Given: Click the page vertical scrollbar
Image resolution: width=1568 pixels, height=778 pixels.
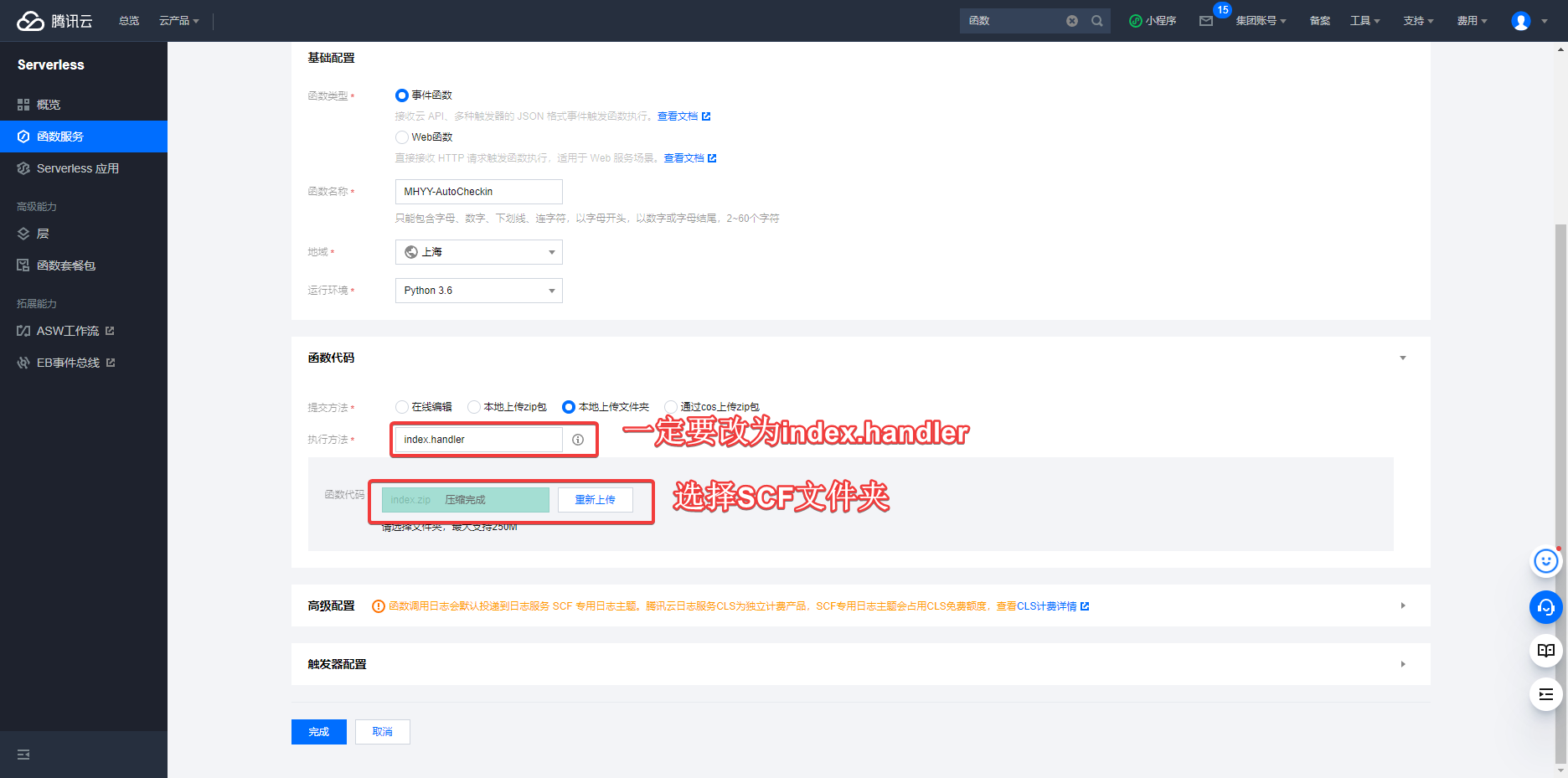Looking at the screenshot, I should click(1560, 419).
